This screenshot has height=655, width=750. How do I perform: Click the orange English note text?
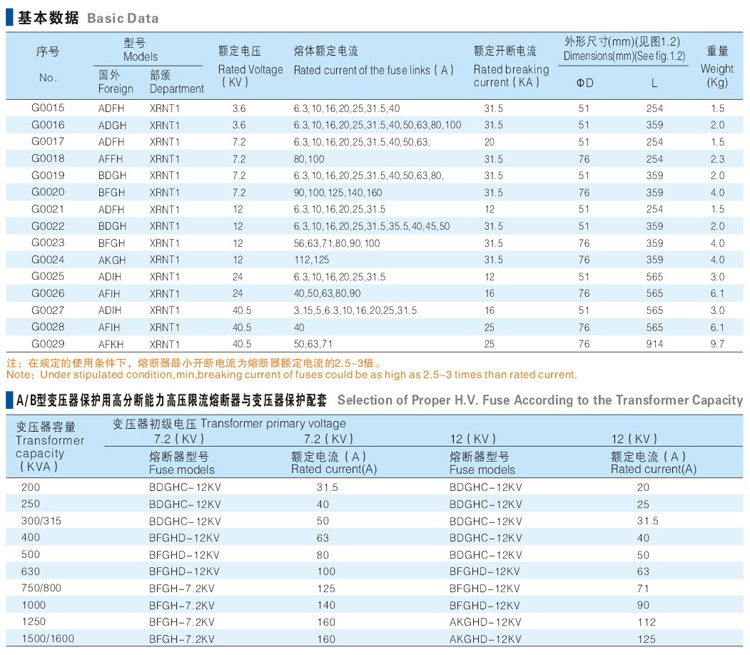(290, 375)
